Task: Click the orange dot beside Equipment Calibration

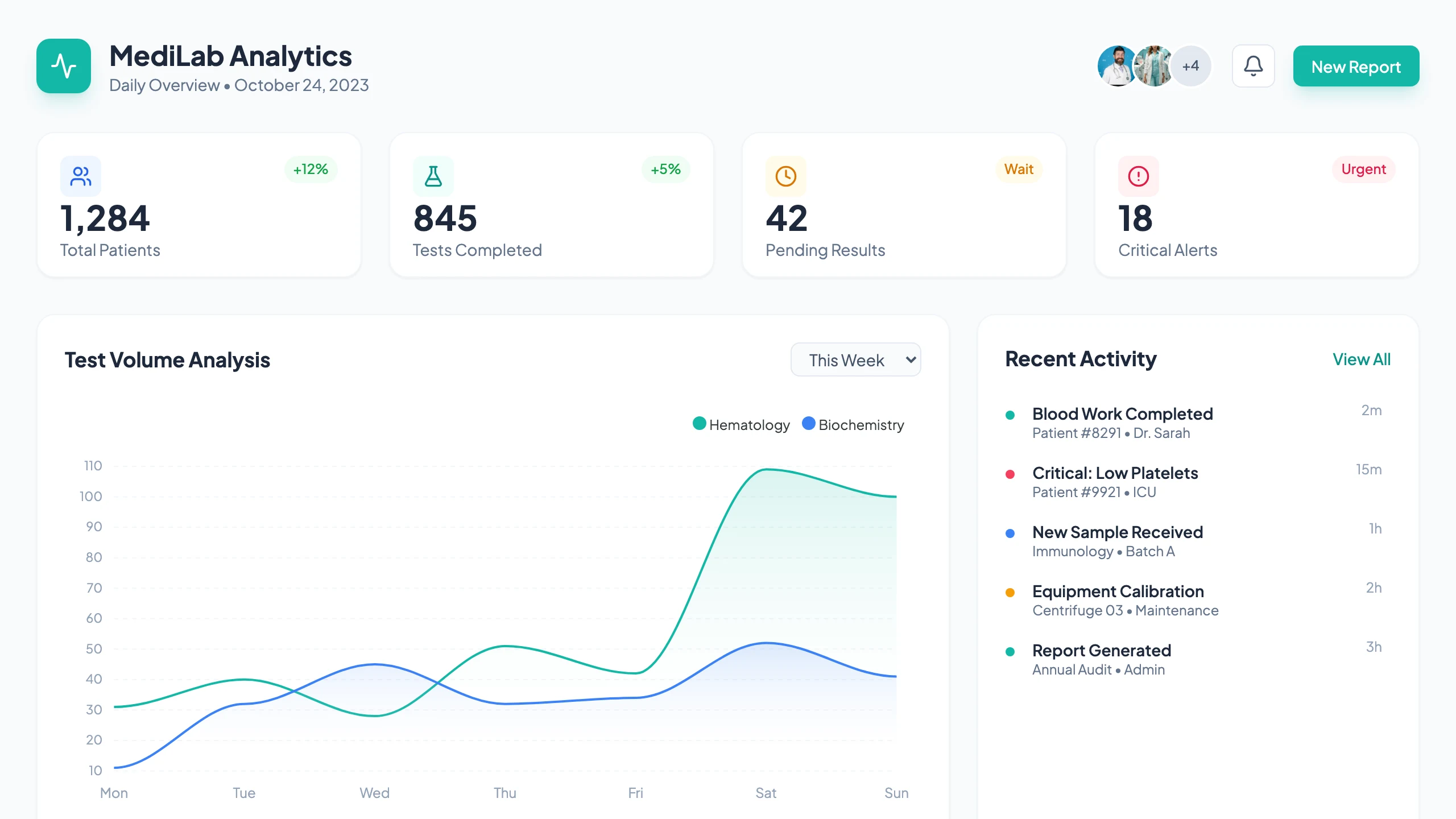Action: click(1010, 593)
